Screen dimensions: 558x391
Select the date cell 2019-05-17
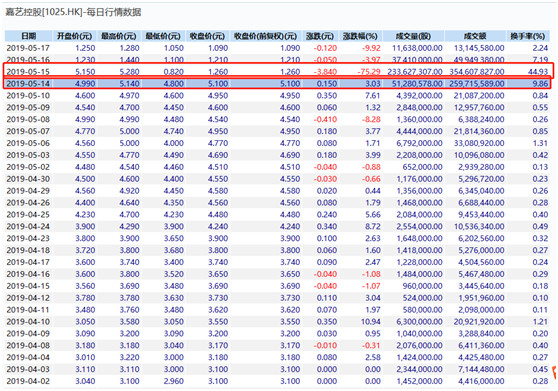pyautogui.click(x=28, y=48)
